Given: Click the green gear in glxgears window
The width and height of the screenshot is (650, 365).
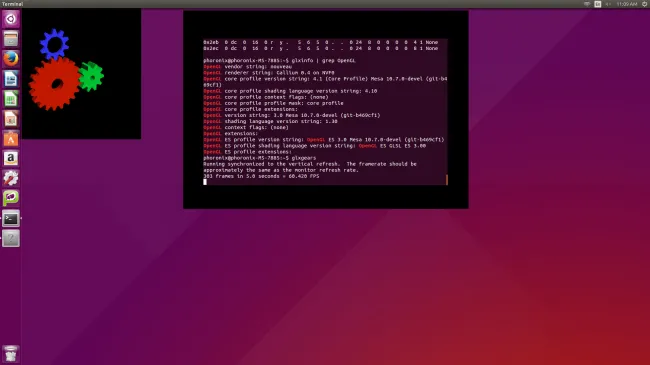Looking at the screenshot, I should coord(91,76).
